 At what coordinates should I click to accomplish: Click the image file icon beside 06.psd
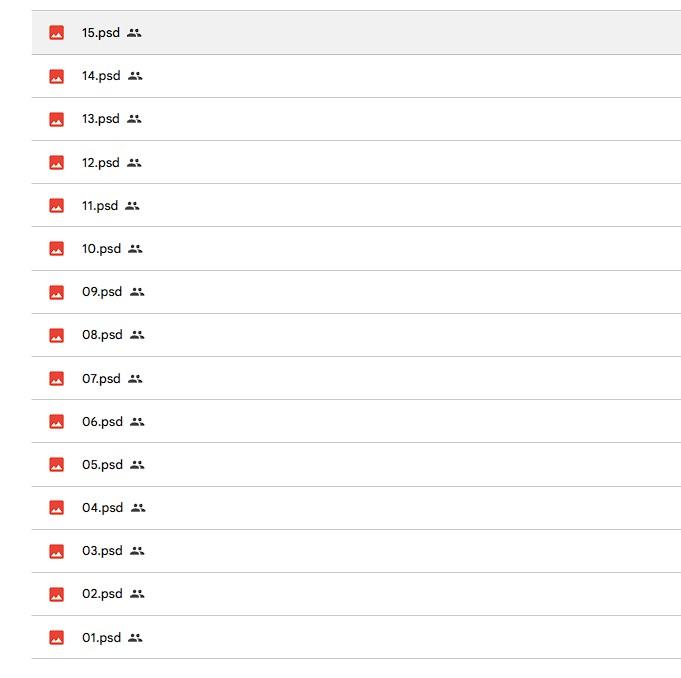[57, 422]
